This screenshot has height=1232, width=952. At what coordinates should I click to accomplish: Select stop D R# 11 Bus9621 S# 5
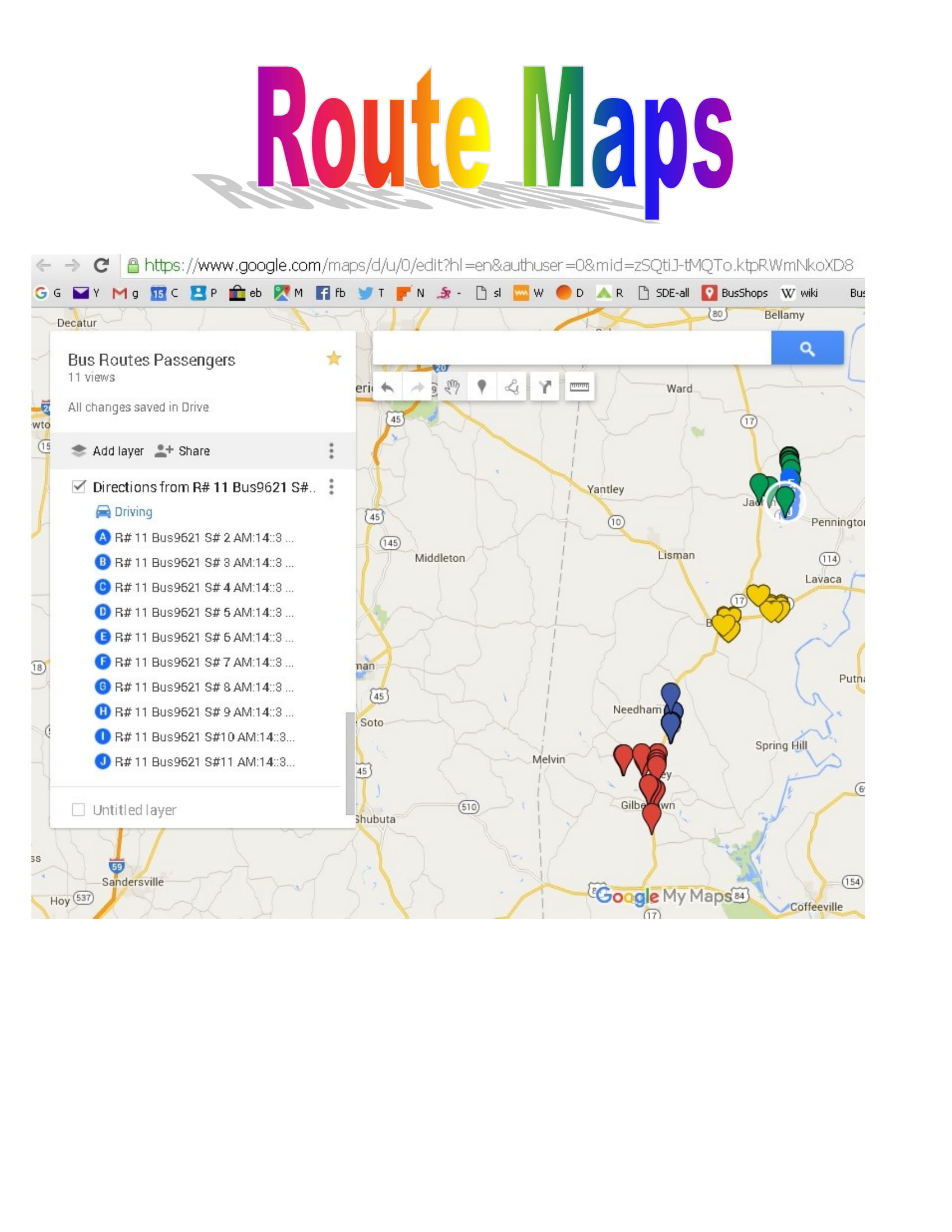(x=194, y=612)
